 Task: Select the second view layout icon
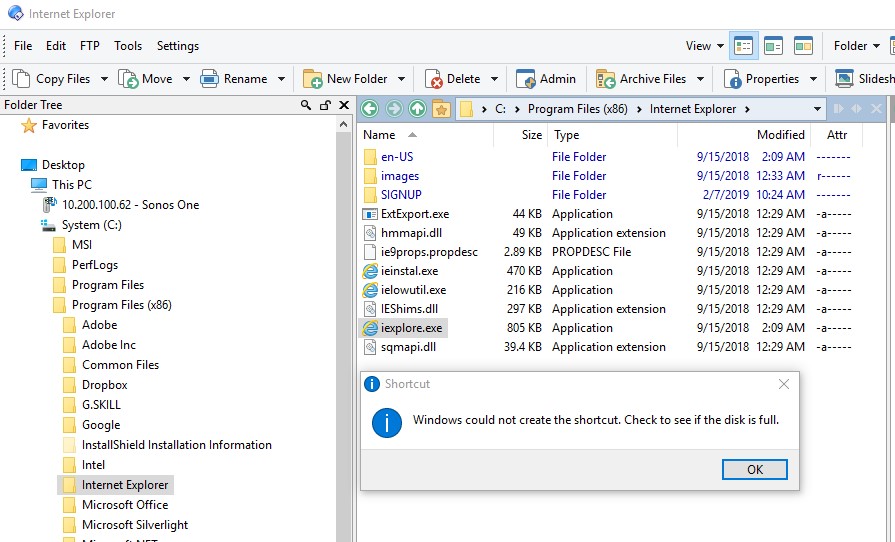[773, 46]
